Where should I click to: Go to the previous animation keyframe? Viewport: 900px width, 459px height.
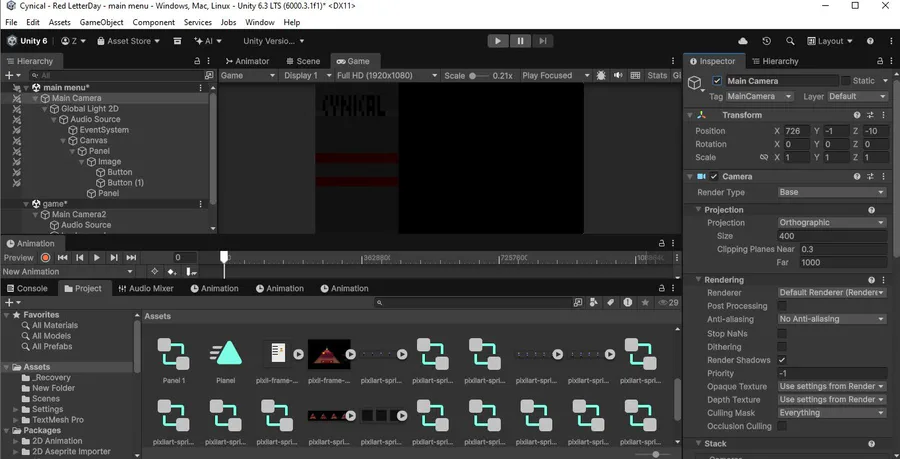tap(80, 258)
